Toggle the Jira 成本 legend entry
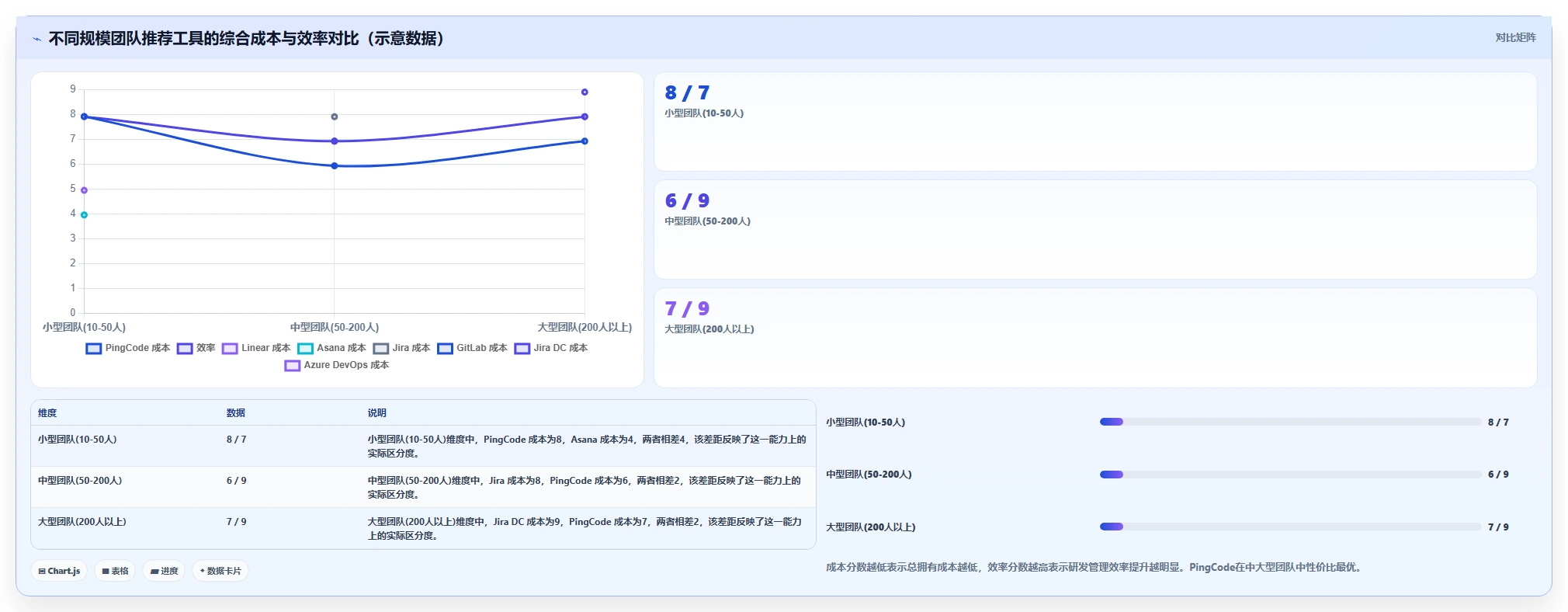 pos(401,348)
